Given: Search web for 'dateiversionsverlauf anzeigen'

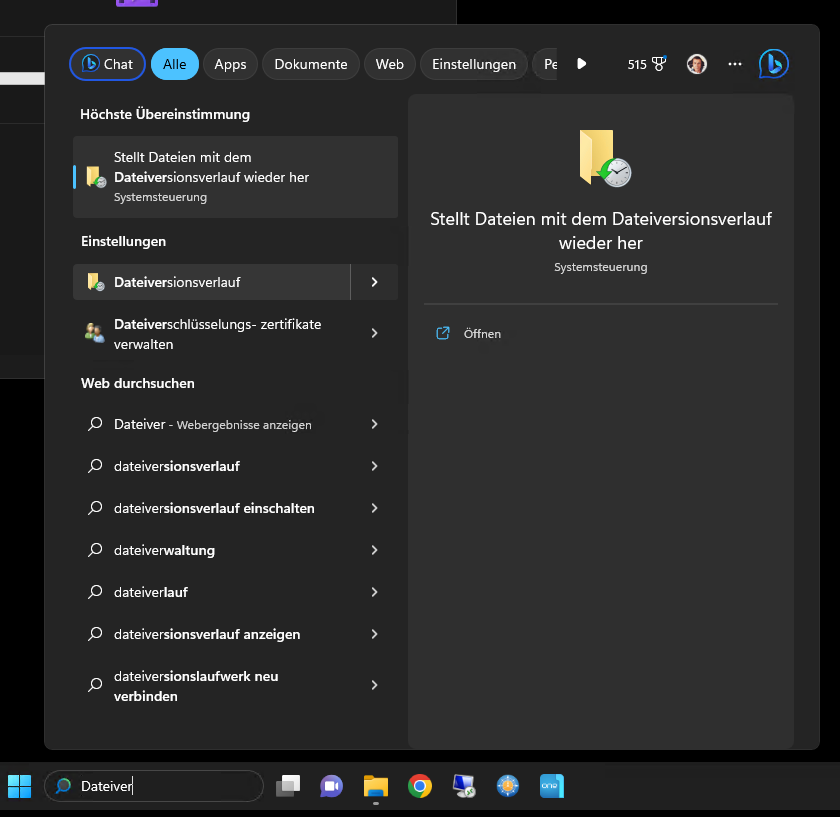Looking at the screenshot, I should [212, 634].
